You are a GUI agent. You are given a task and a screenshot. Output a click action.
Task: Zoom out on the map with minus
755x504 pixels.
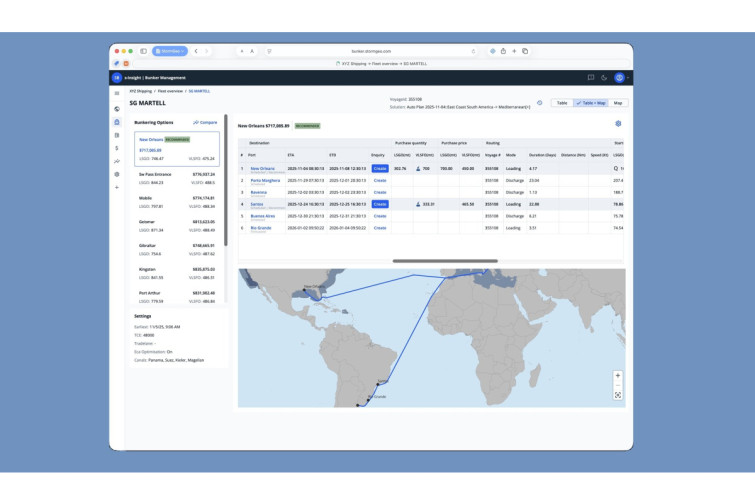(618, 385)
